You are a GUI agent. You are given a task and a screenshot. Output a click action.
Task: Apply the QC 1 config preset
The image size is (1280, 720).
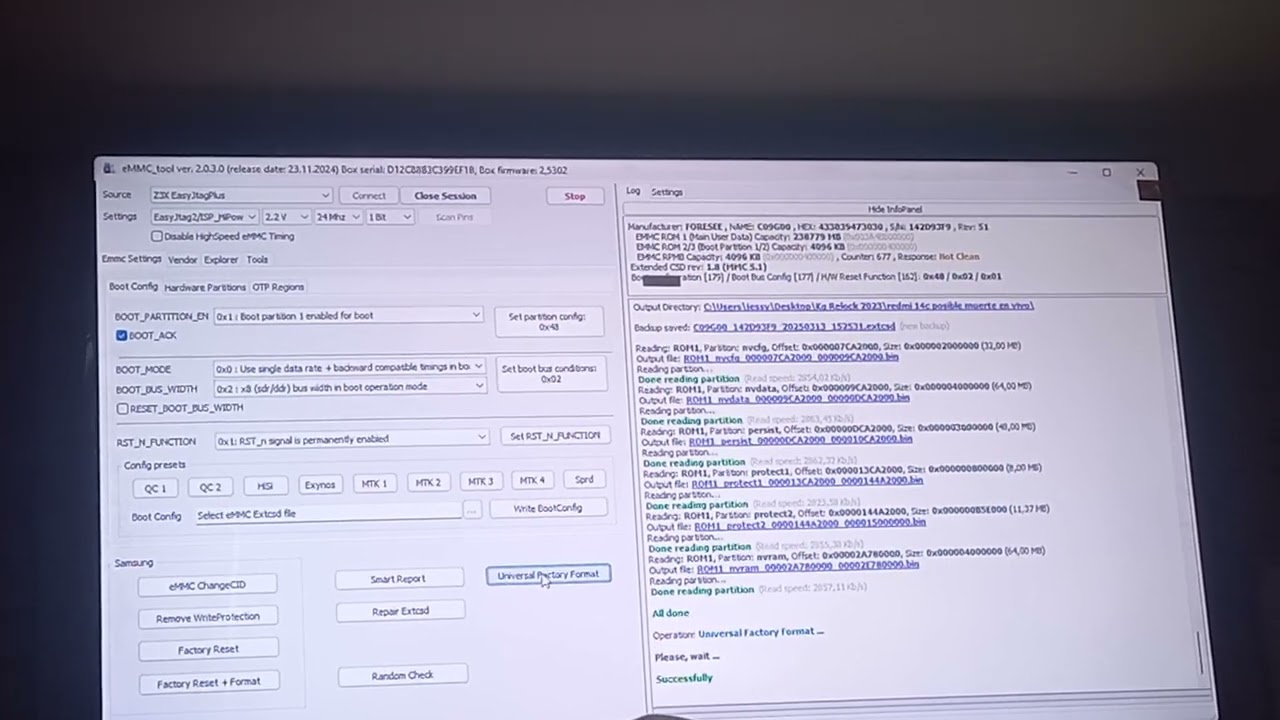(155, 487)
